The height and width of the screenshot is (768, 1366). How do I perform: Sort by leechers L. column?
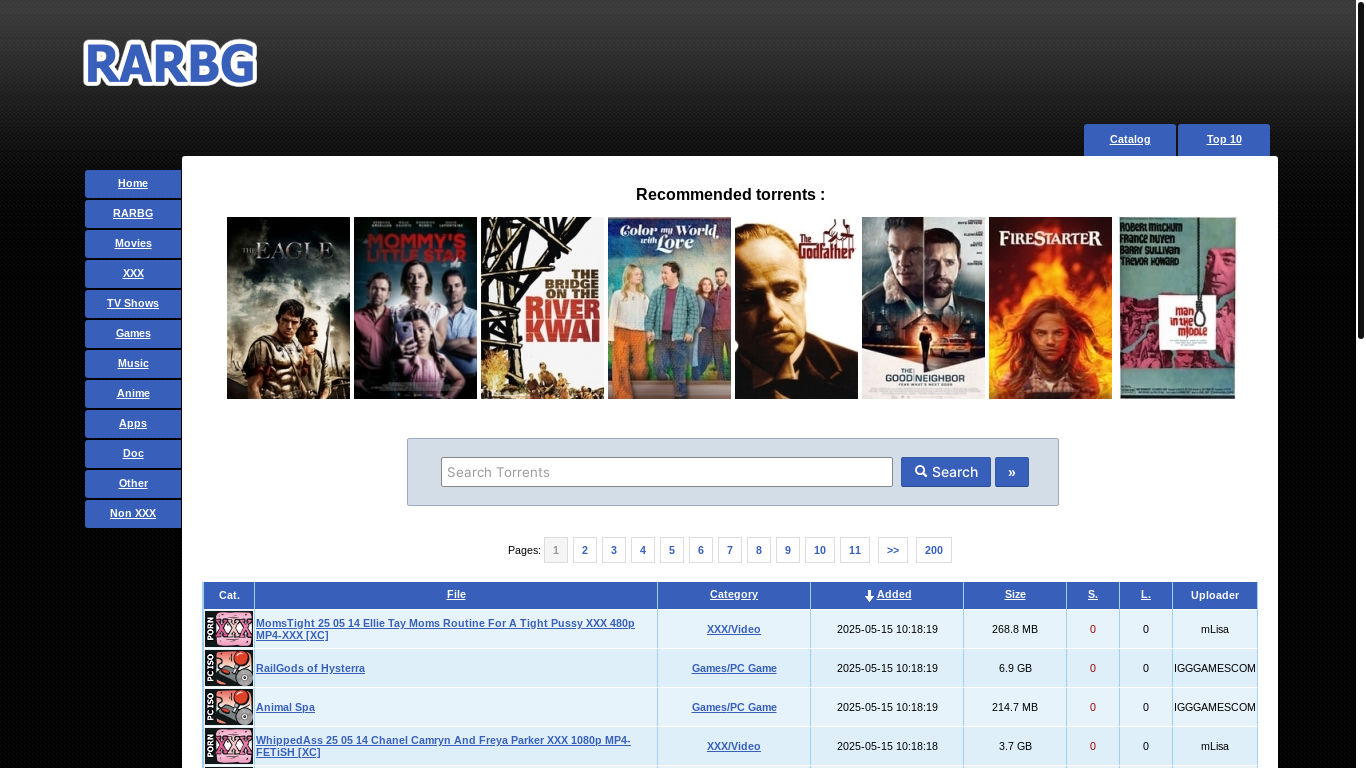click(1146, 594)
